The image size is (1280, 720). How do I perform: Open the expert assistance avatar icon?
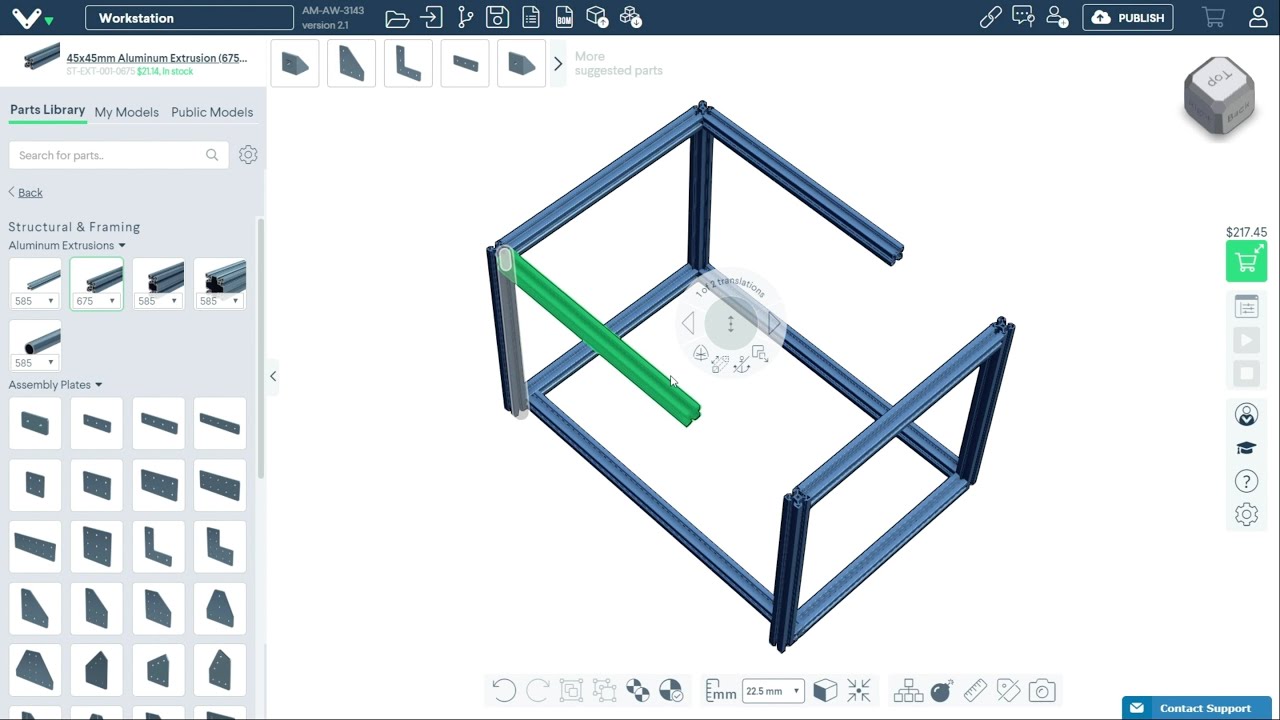1246,414
